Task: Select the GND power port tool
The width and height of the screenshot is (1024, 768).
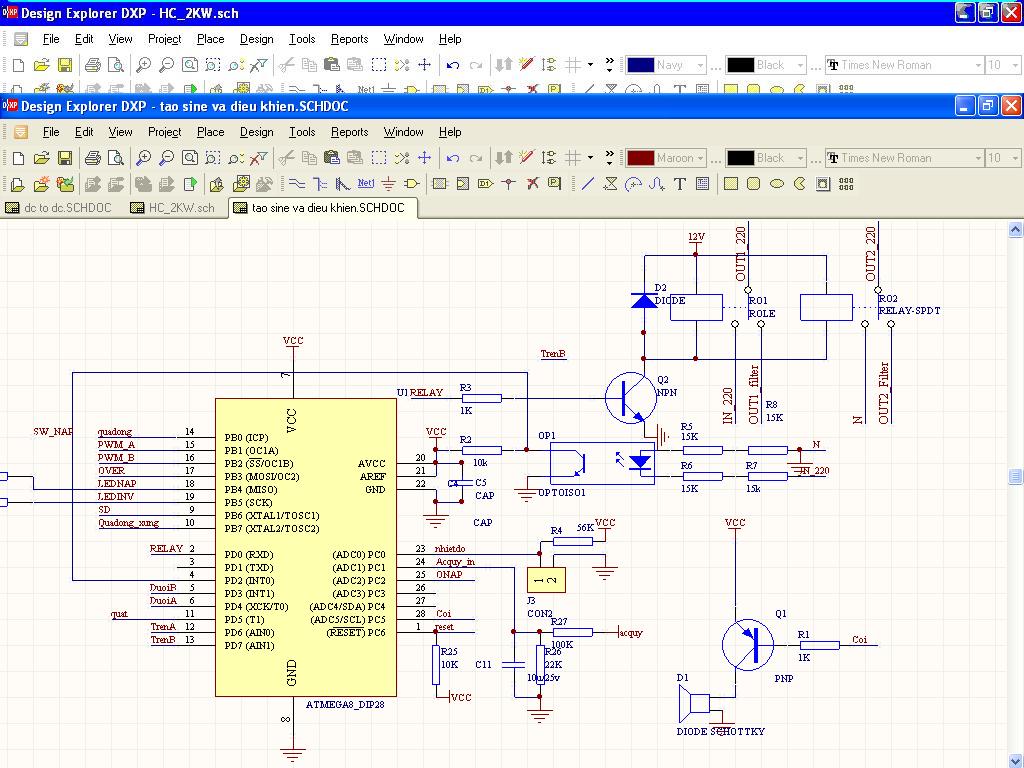Action: click(388, 184)
